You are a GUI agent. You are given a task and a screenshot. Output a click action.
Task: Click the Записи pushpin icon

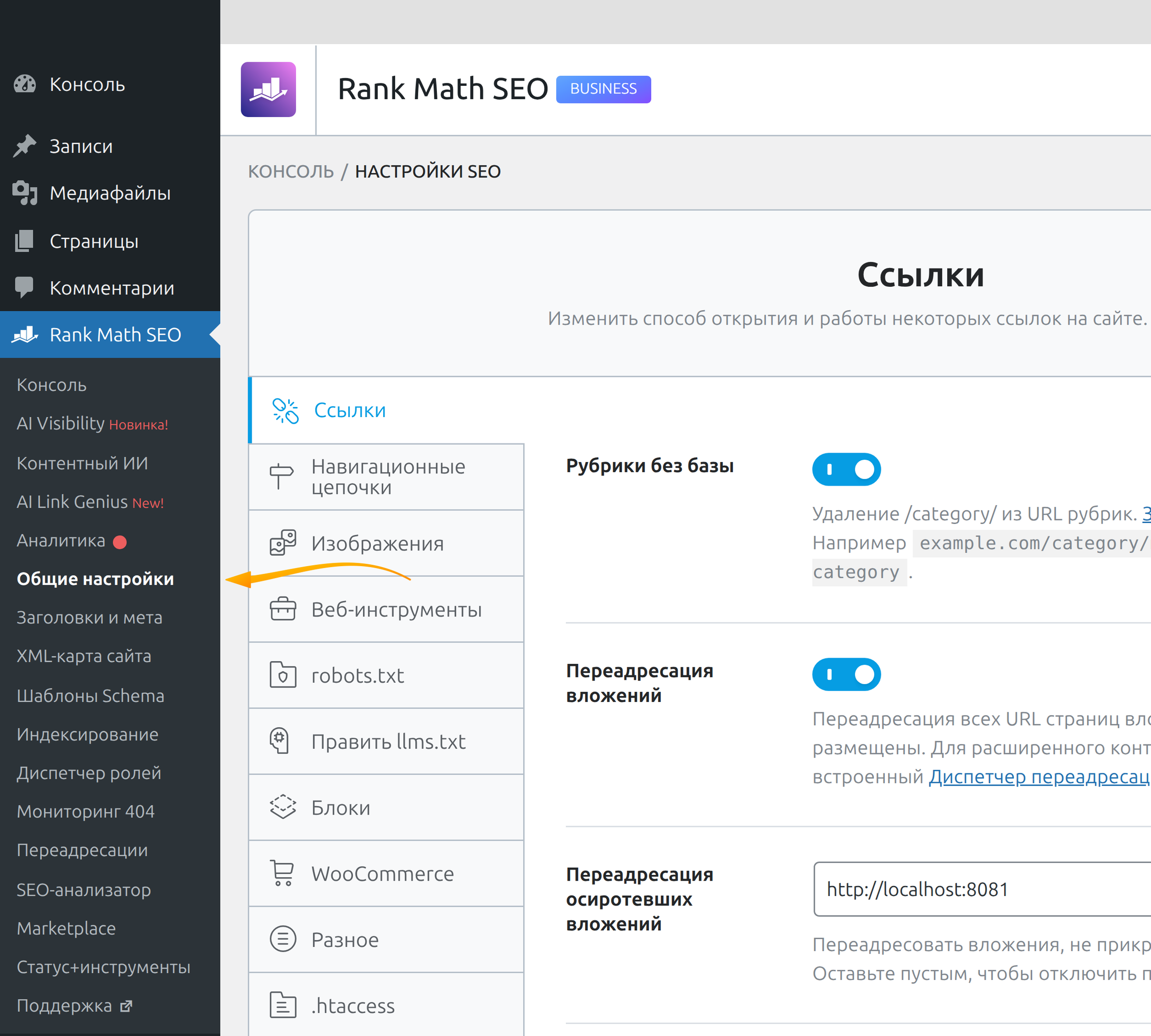coord(24,146)
